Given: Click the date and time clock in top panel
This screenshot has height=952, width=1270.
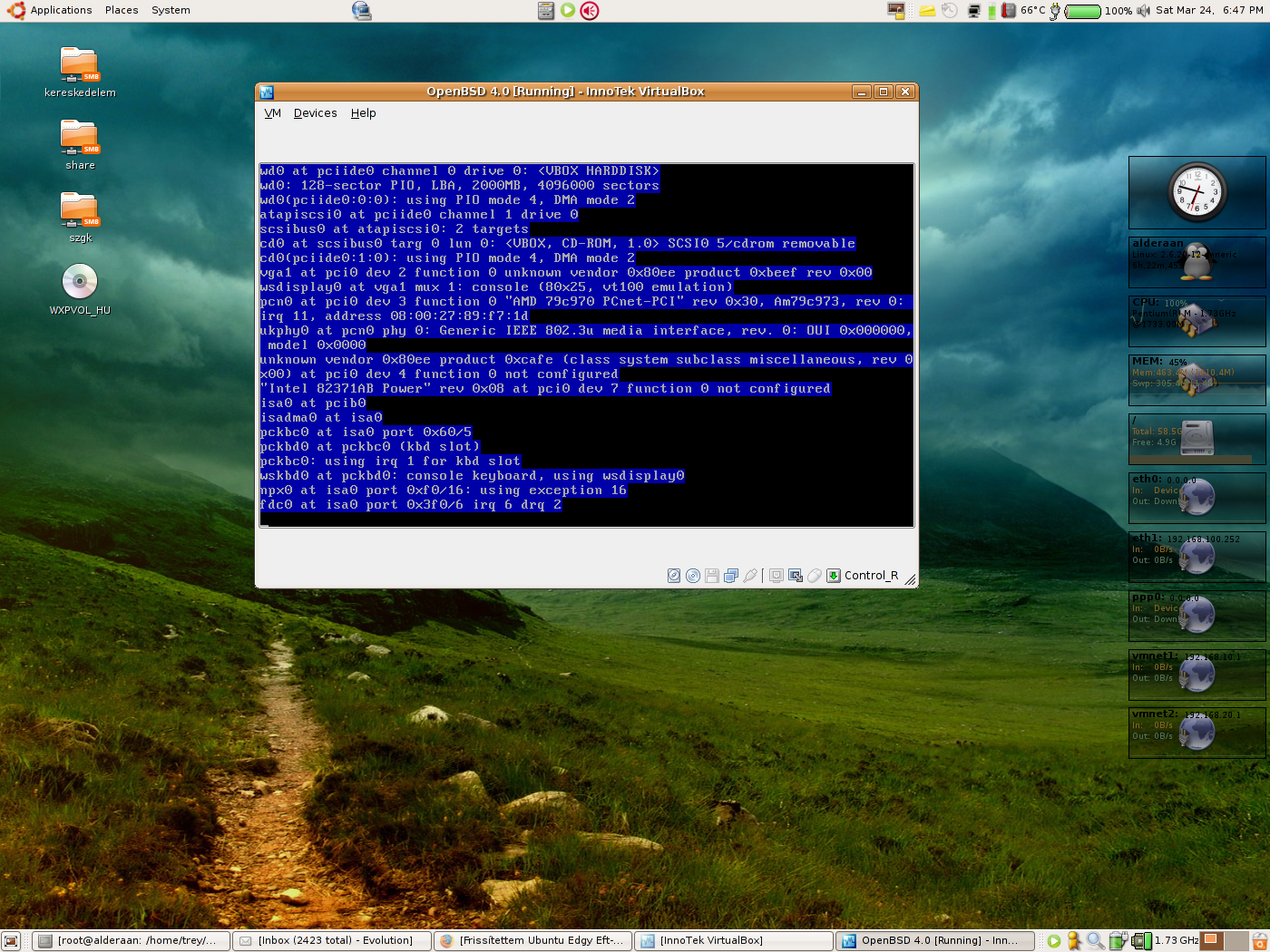Looking at the screenshot, I should click(x=1209, y=10).
